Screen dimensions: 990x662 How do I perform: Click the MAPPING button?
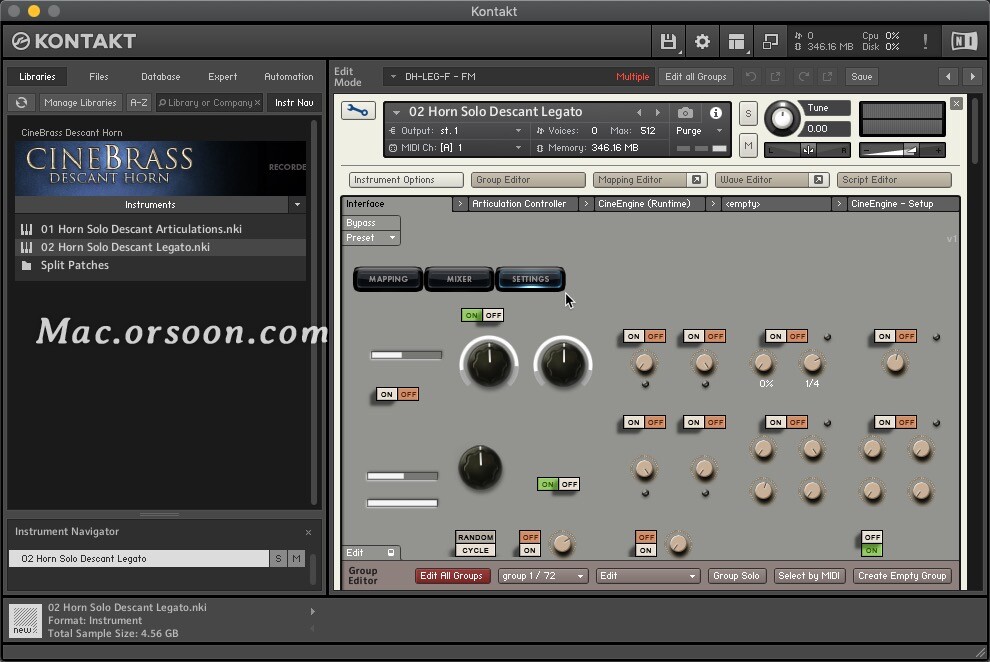388,279
